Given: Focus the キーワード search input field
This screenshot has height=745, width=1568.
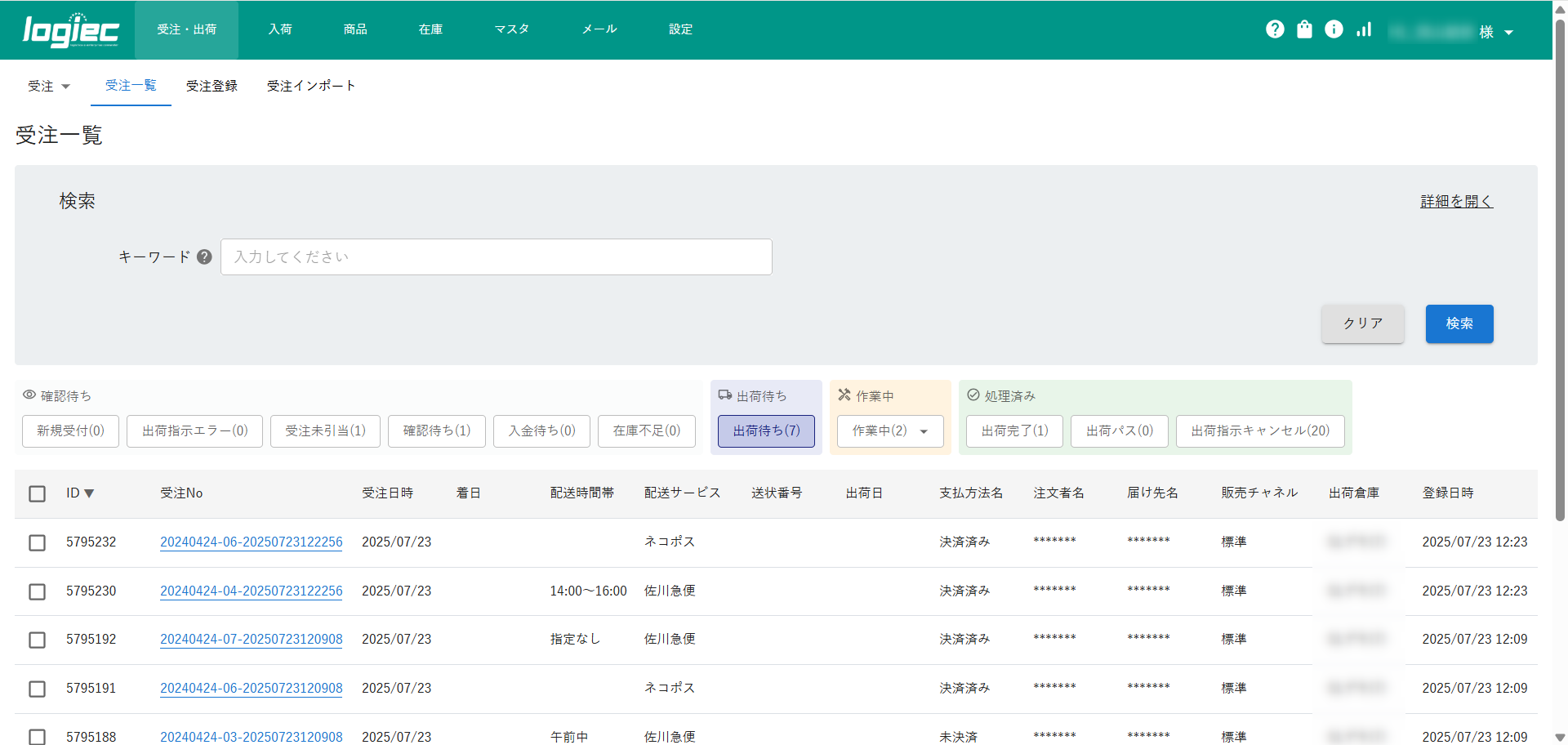Looking at the screenshot, I should point(496,257).
